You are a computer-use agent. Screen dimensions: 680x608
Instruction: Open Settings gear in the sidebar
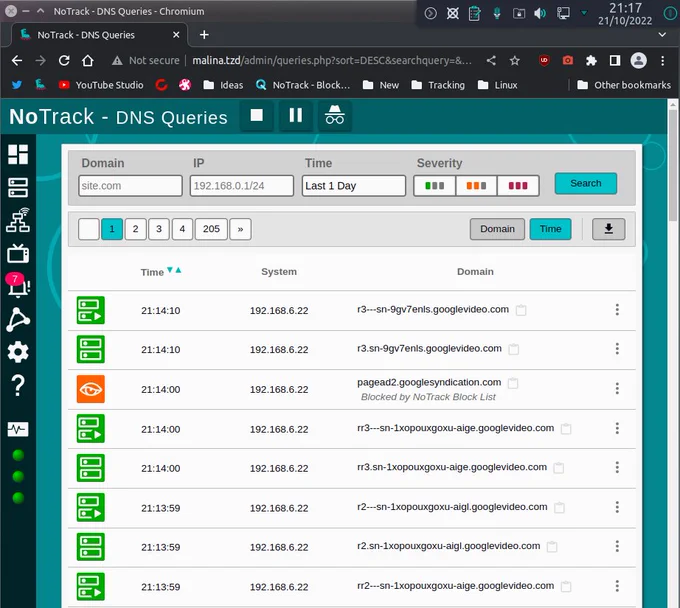18,352
